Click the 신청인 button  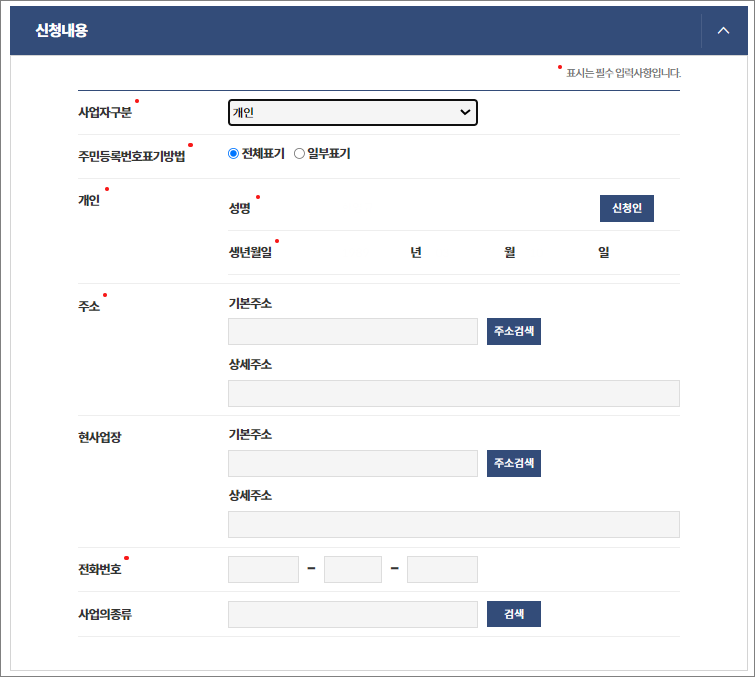click(x=626, y=208)
